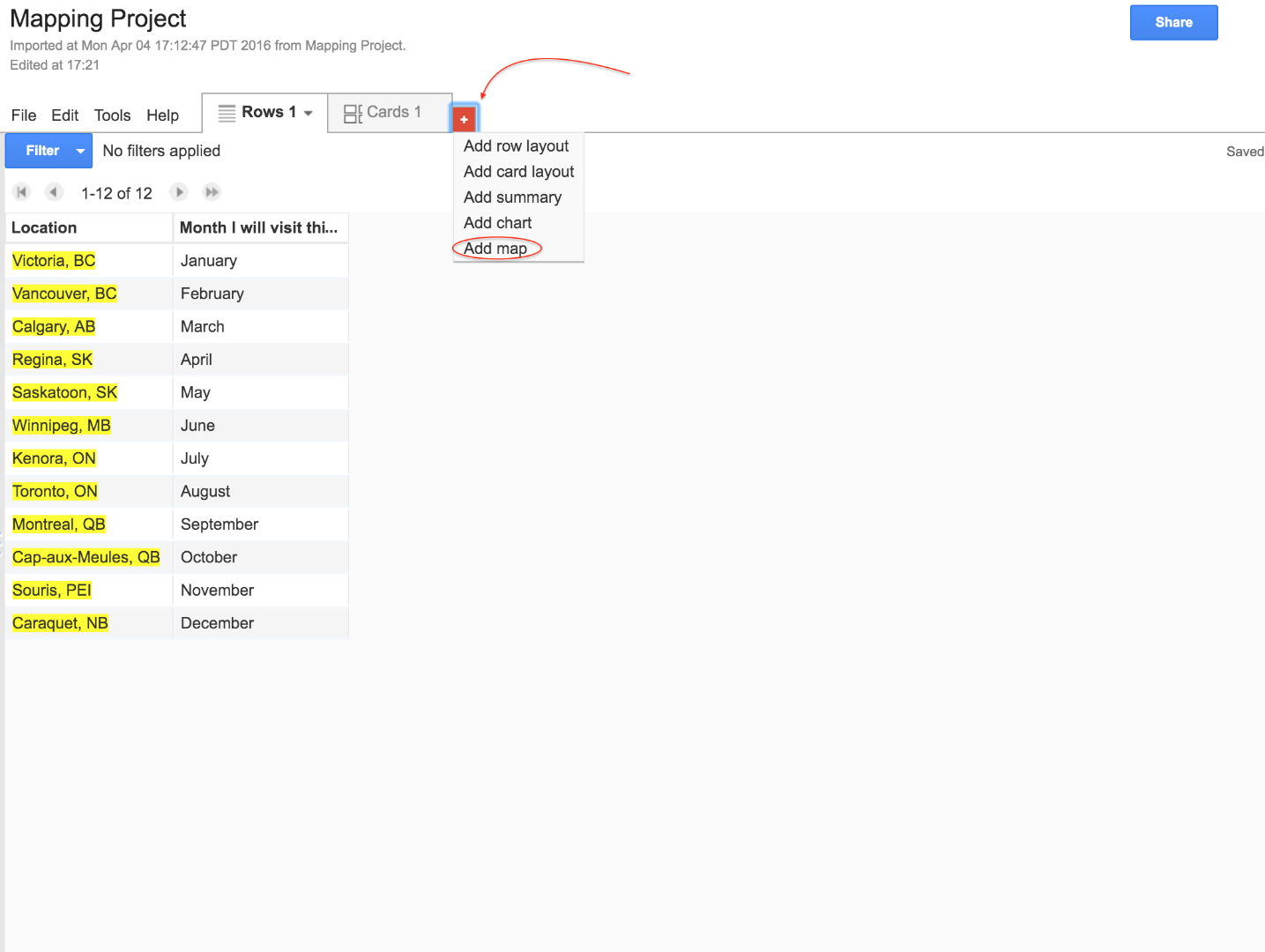Go to previous page arrow icon
The height and width of the screenshot is (952, 1265).
tap(54, 191)
